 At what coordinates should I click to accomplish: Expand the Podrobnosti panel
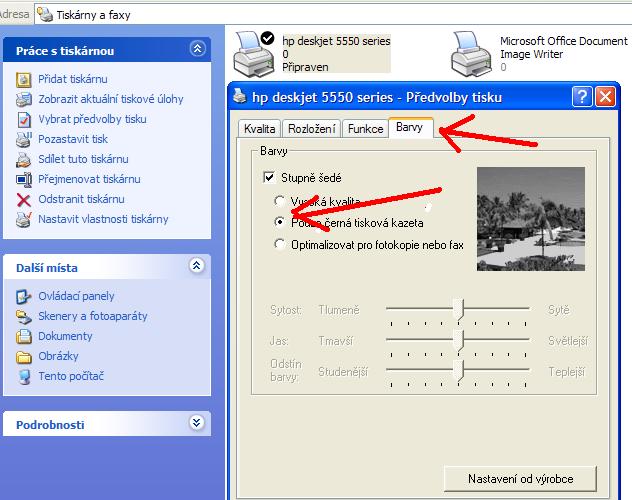(x=197, y=423)
